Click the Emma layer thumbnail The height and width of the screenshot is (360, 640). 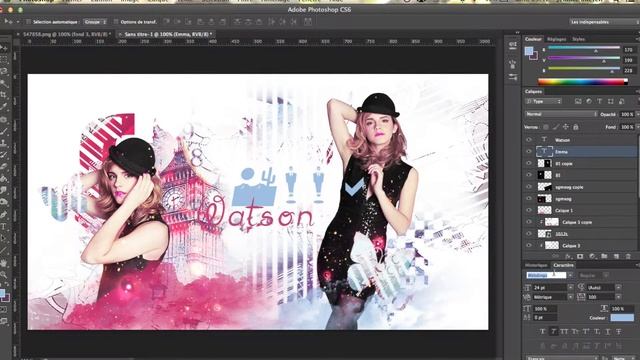pyautogui.click(x=544, y=151)
